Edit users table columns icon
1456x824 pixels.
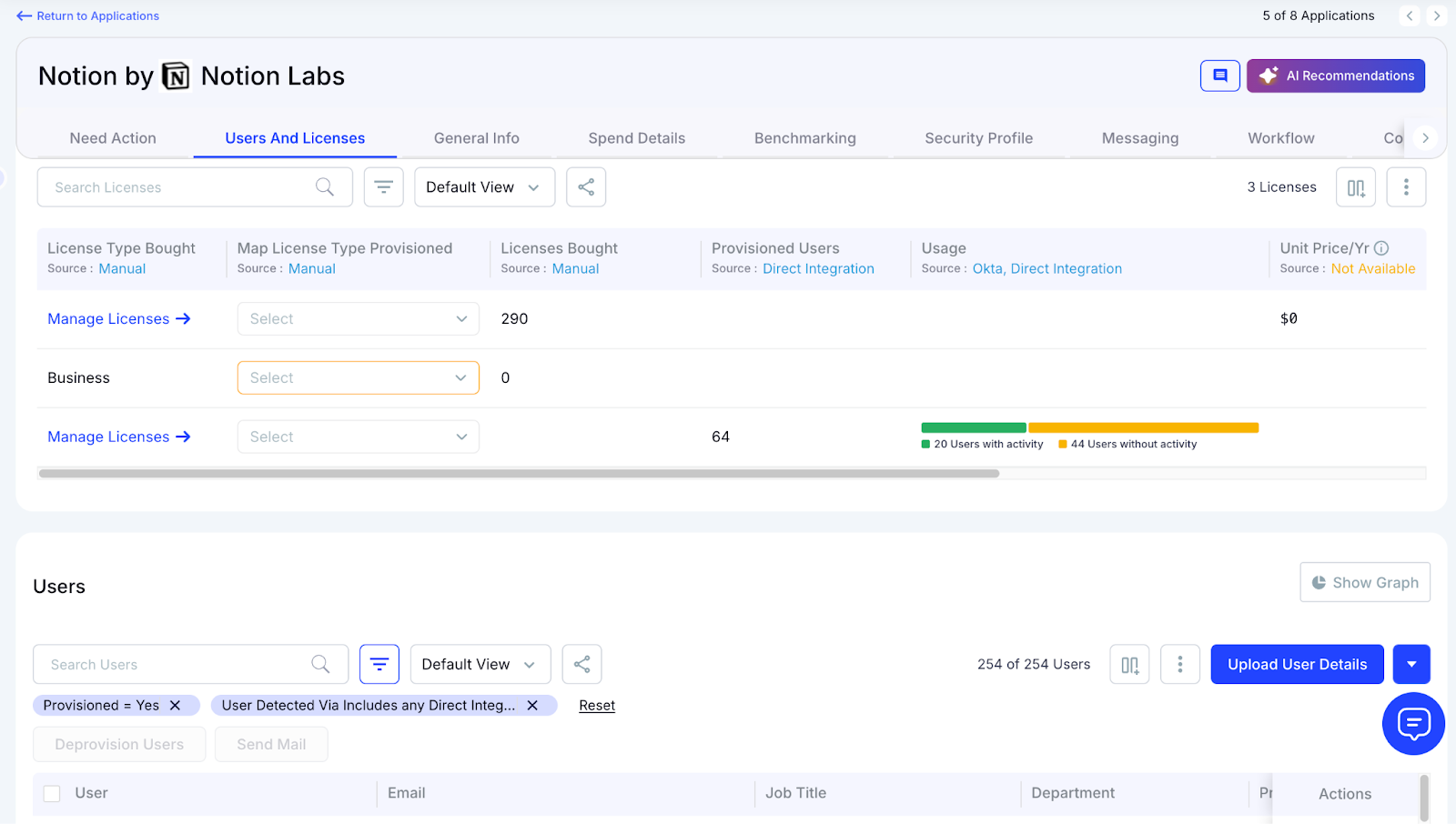(1129, 665)
